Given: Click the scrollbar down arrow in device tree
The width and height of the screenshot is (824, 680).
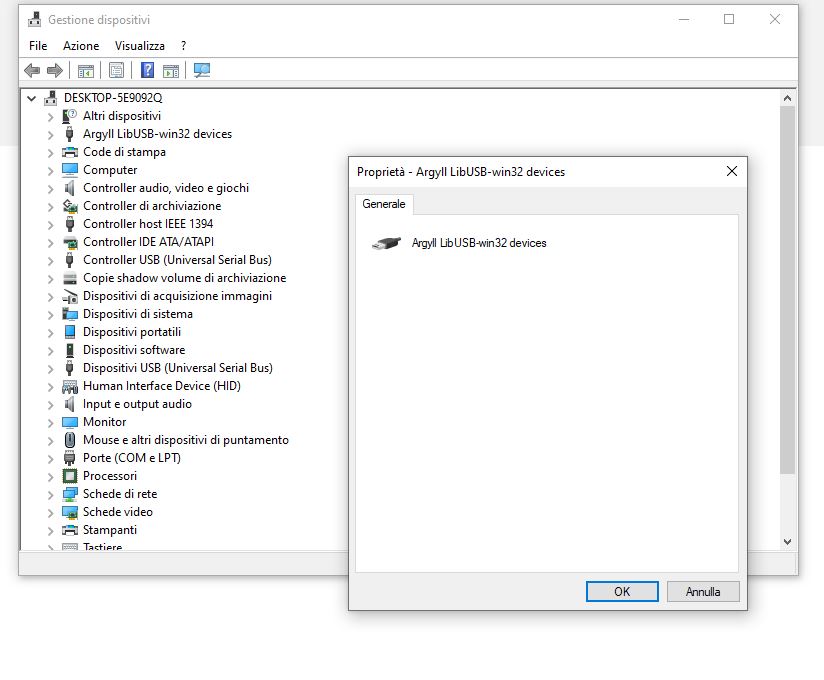Looking at the screenshot, I should coord(787,541).
